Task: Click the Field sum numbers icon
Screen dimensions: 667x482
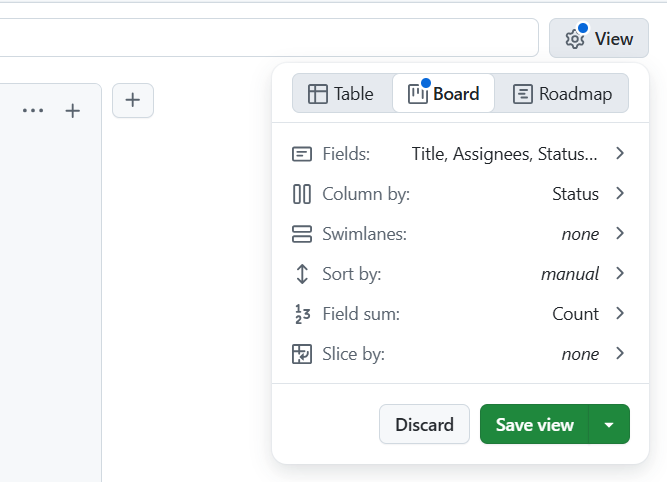Action: click(x=302, y=314)
